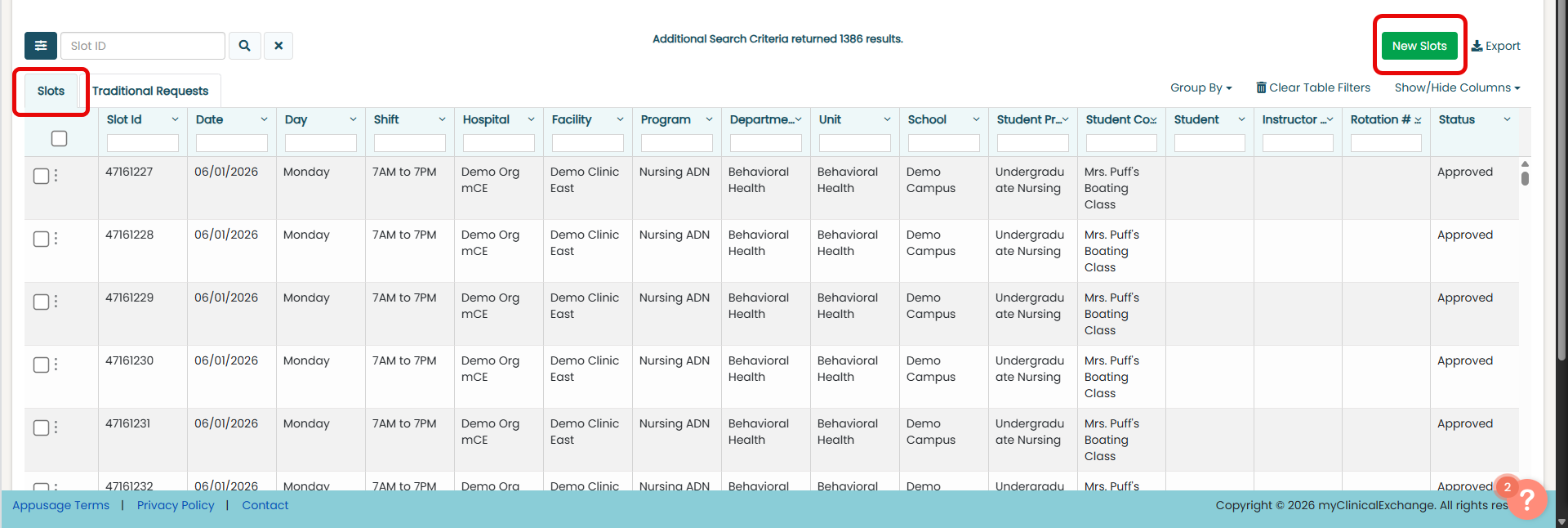Open the Show/Hide Columns dropdown
This screenshot has height=528, width=1568.
click(x=1457, y=87)
